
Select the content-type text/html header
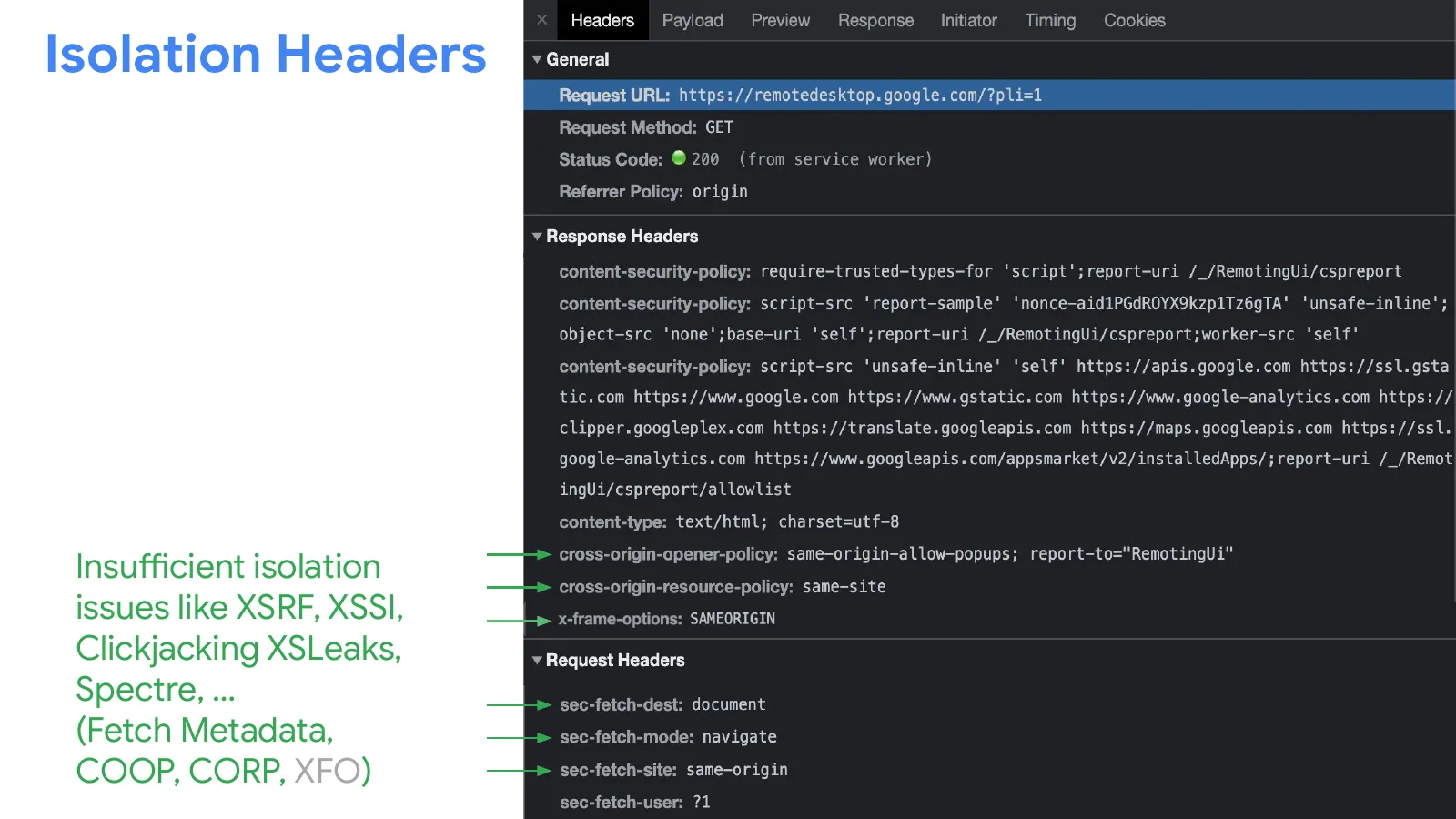(990, 522)
